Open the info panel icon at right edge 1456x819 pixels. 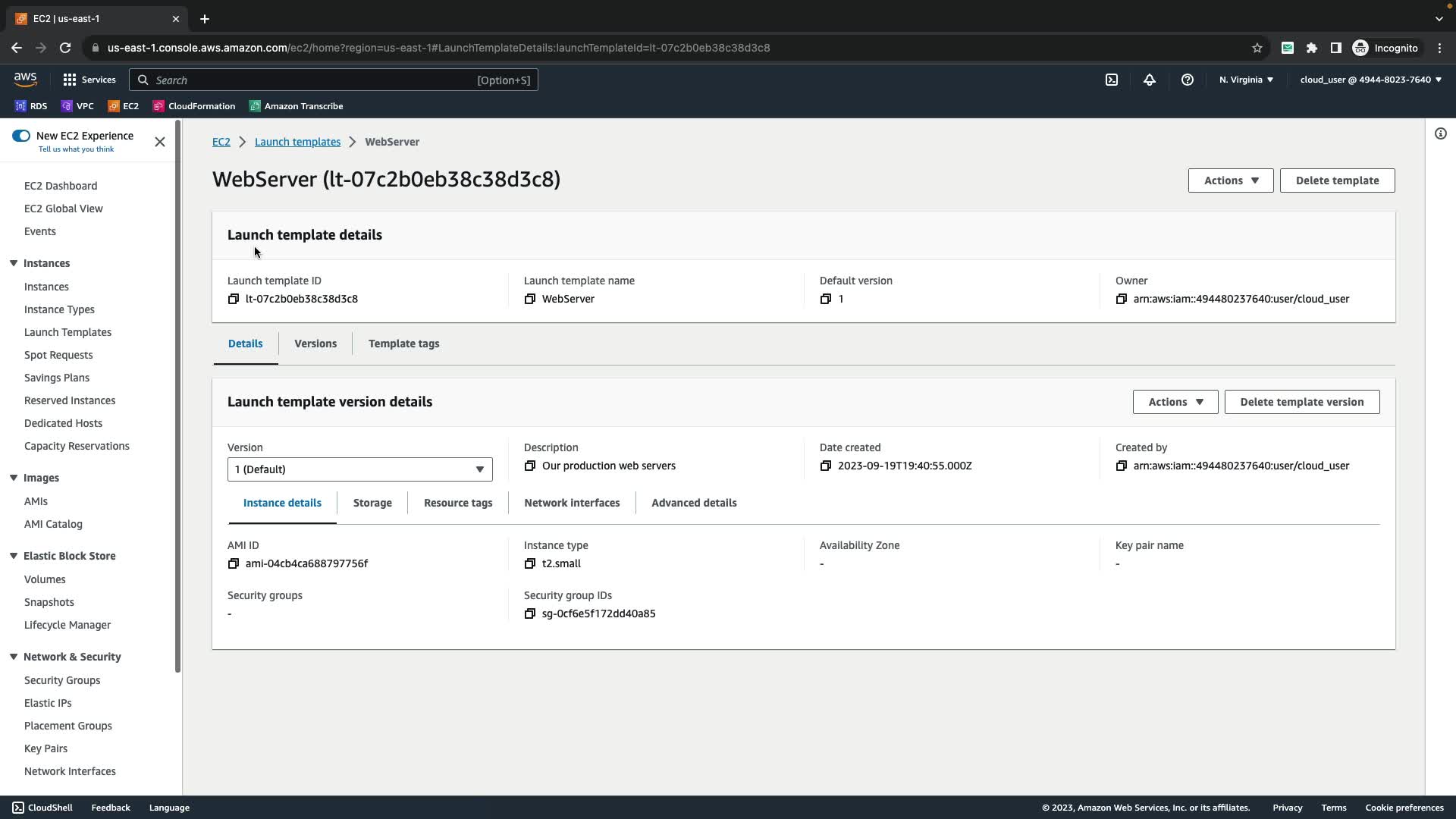(1440, 134)
